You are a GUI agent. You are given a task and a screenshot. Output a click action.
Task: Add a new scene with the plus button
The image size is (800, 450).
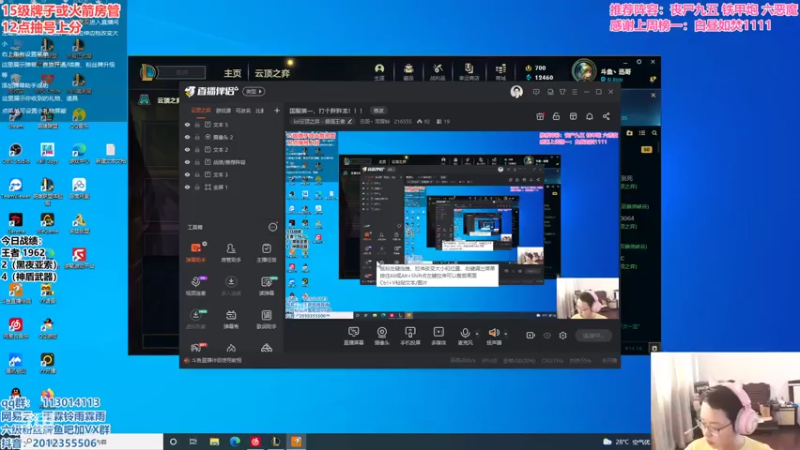pos(277,110)
